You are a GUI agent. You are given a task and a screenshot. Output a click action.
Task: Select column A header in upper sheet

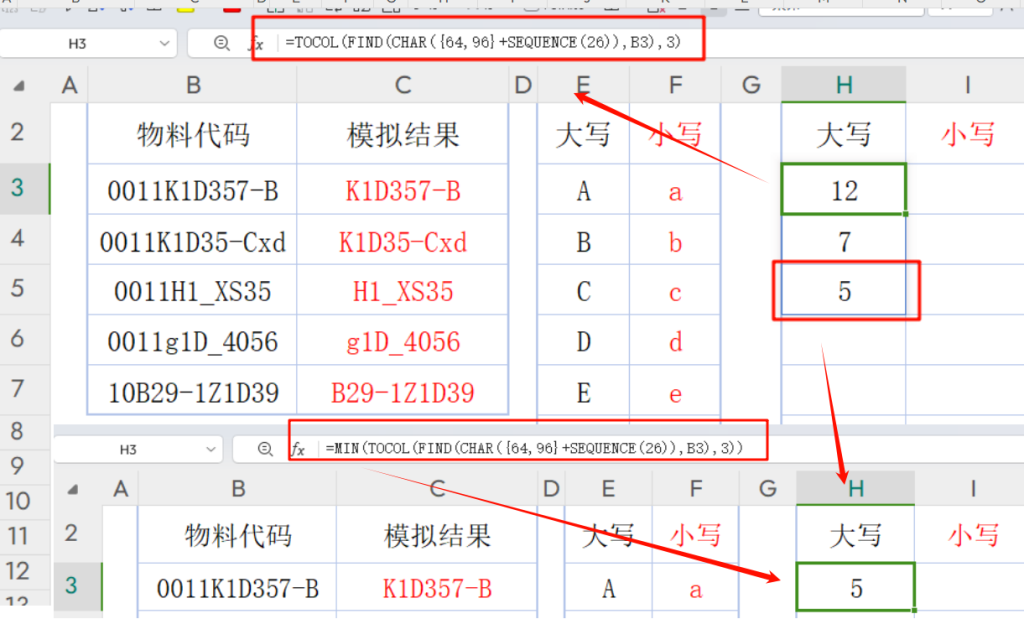[69, 85]
